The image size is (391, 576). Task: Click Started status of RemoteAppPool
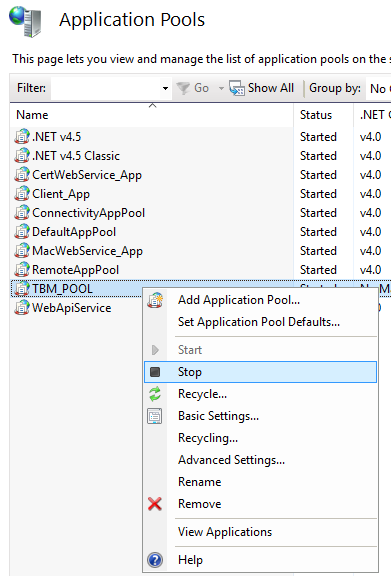point(318,270)
